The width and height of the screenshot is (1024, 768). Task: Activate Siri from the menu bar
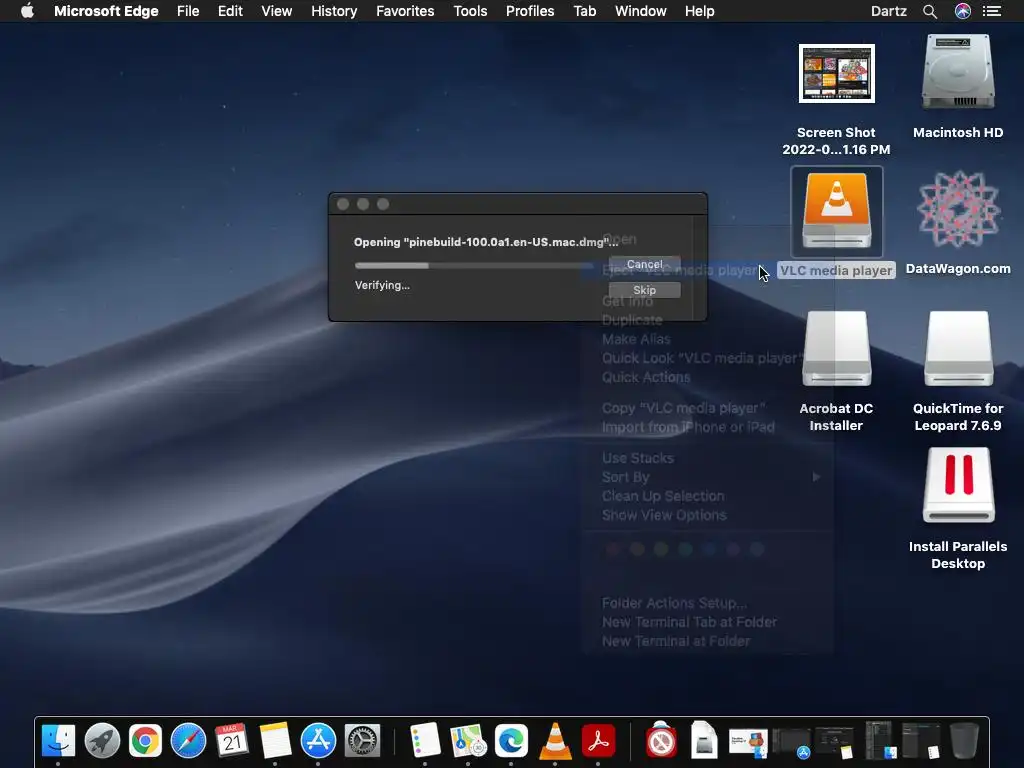pyautogui.click(x=963, y=11)
